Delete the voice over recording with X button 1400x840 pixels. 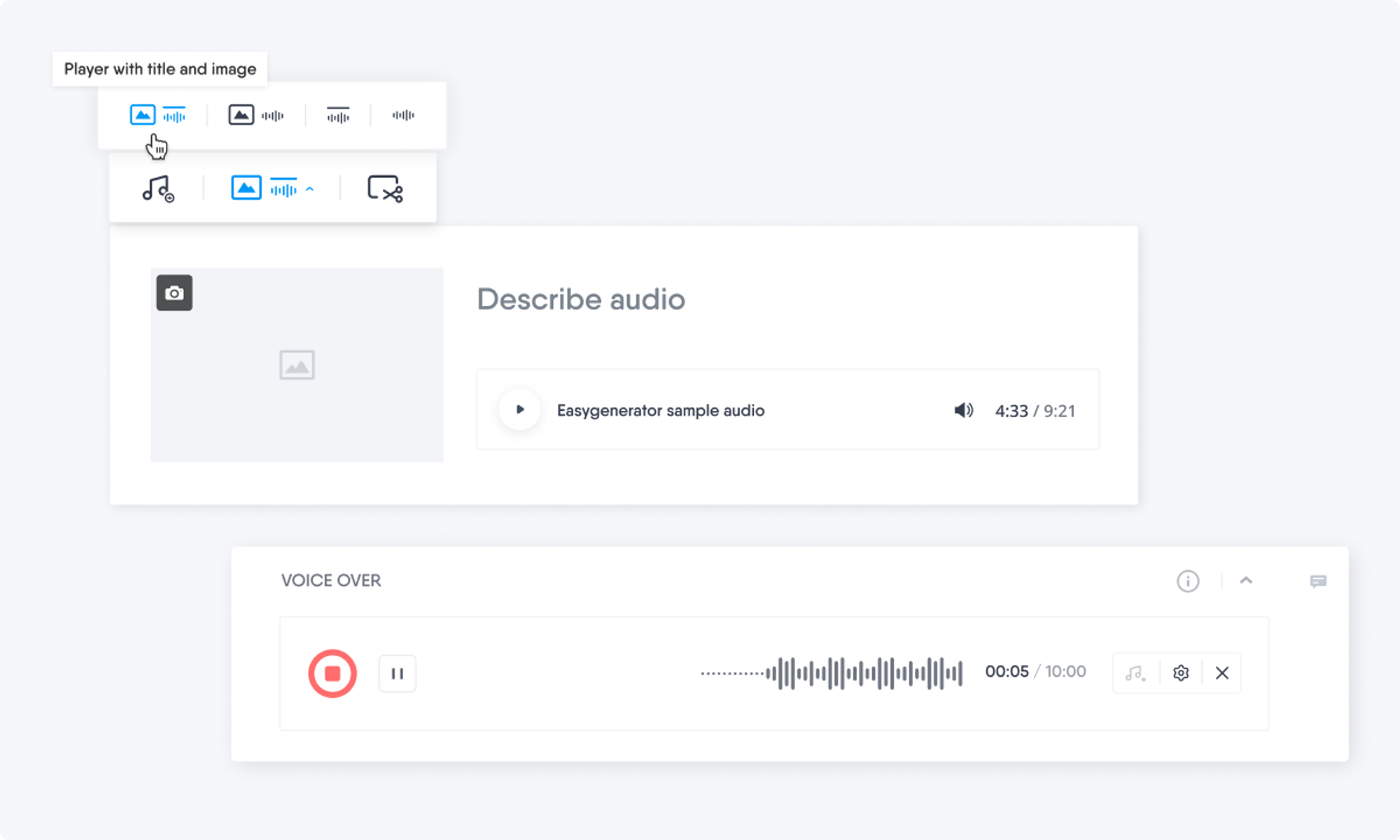(x=1222, y=673)
